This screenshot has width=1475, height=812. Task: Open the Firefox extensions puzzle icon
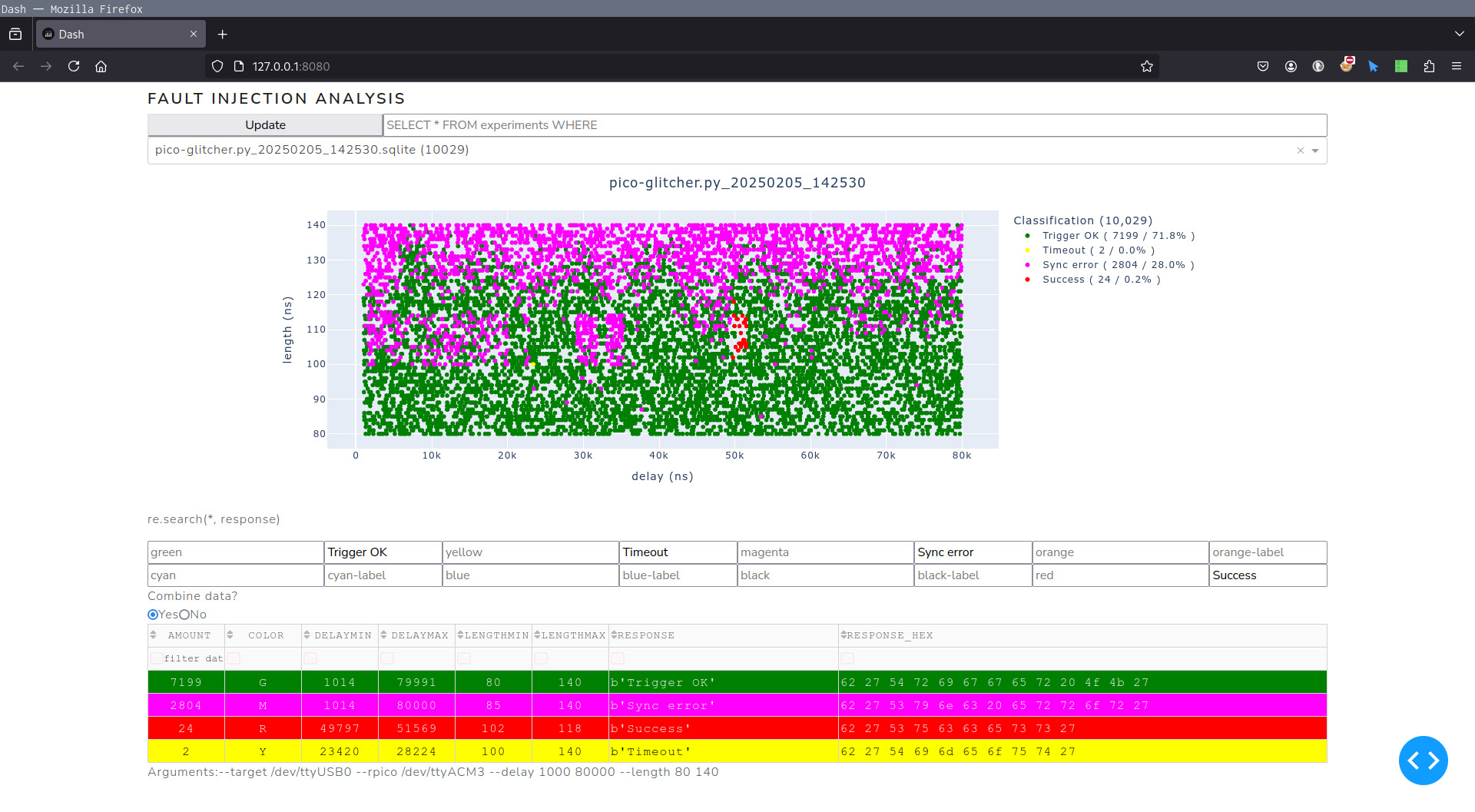coord(1429,66)
